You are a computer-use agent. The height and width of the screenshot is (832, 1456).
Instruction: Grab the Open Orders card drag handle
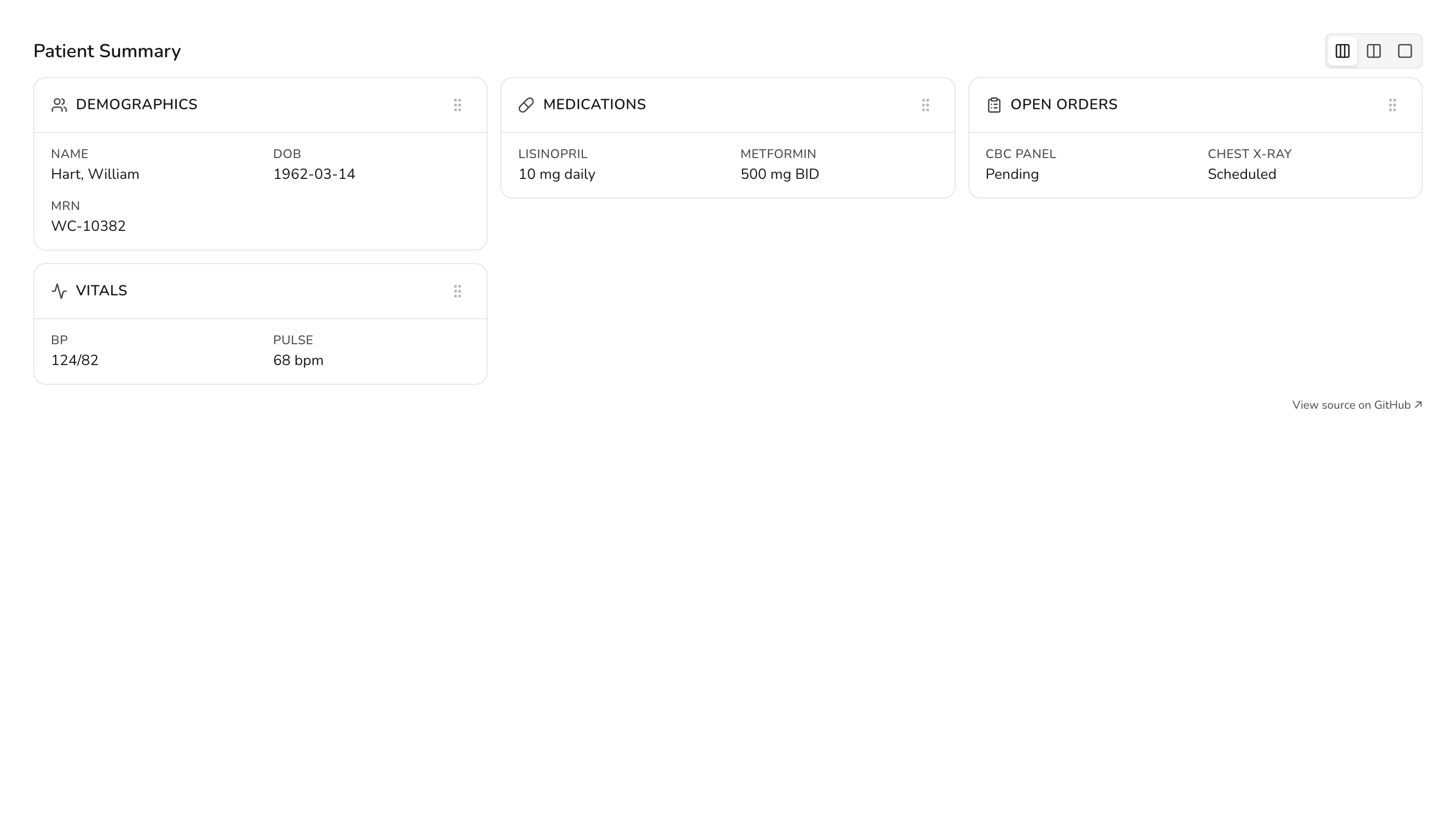point(1393,105)
